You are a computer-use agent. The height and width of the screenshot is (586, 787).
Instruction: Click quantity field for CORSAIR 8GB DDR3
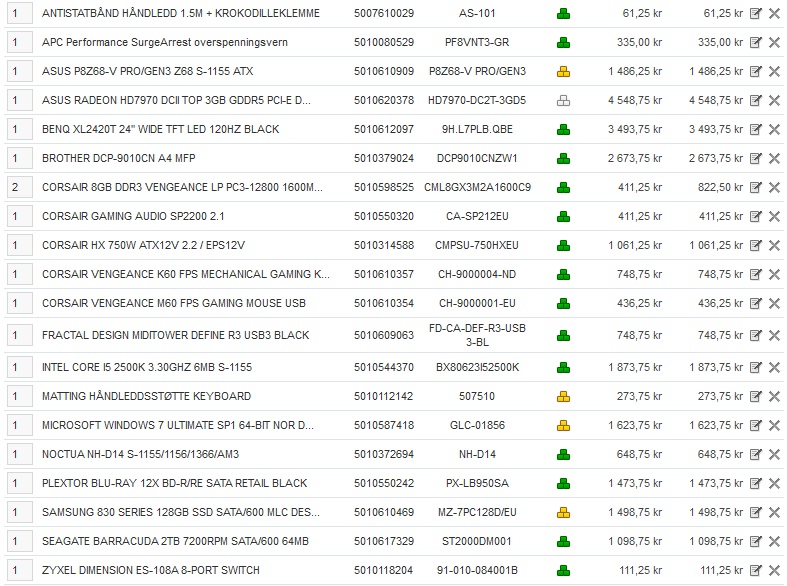click(20, 188)
